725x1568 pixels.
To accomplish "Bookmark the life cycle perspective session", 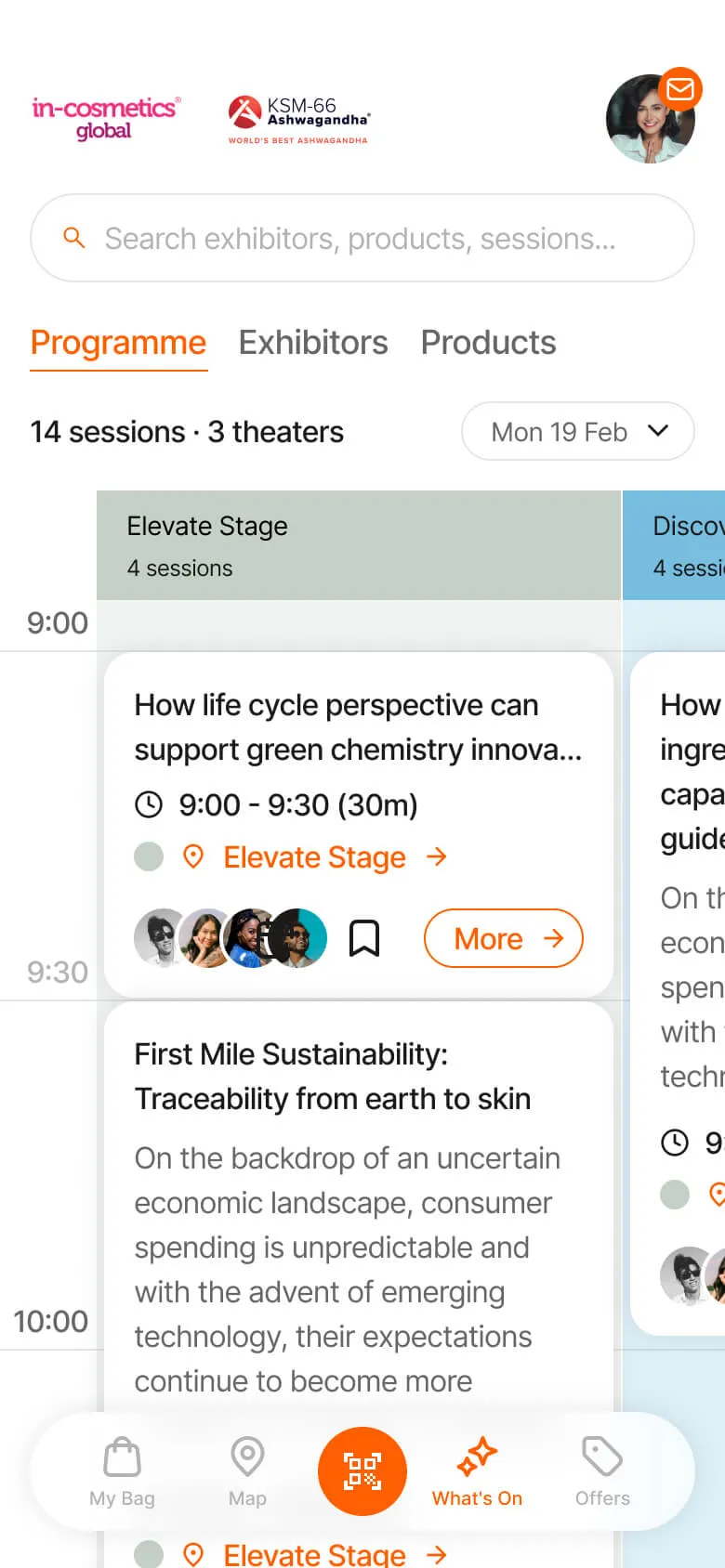I will [x=364, y=938].
